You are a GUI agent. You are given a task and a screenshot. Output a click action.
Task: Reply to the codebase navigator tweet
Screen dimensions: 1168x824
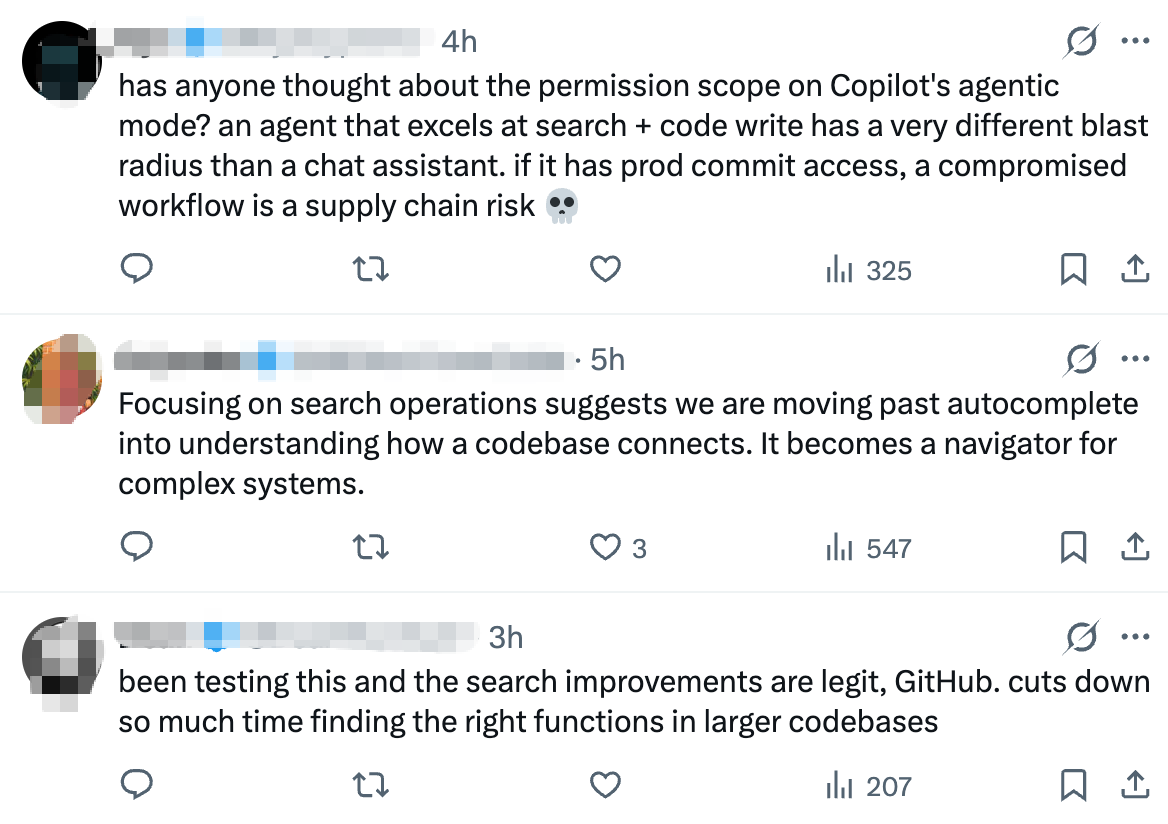(137, 547)
